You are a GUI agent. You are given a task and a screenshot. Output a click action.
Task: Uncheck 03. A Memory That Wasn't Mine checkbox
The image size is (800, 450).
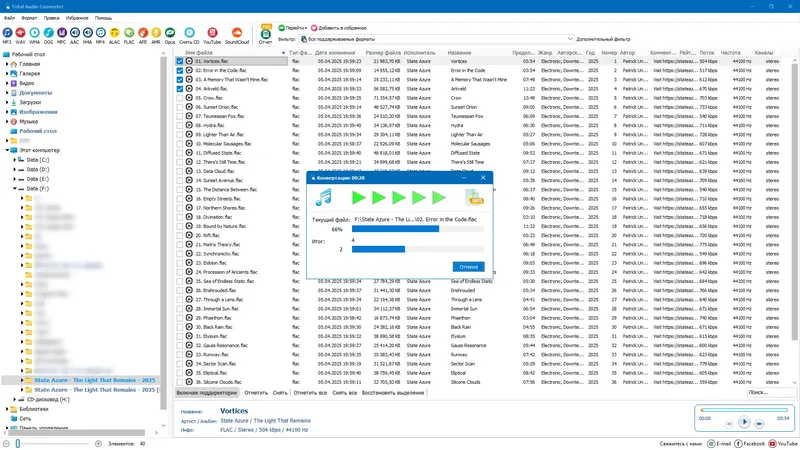180,80
